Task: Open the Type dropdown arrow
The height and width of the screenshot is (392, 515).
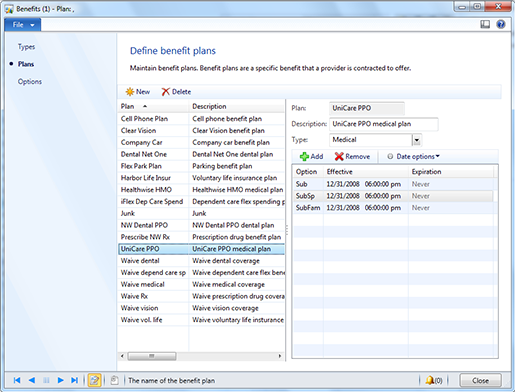Action: (x=417, y=140)
